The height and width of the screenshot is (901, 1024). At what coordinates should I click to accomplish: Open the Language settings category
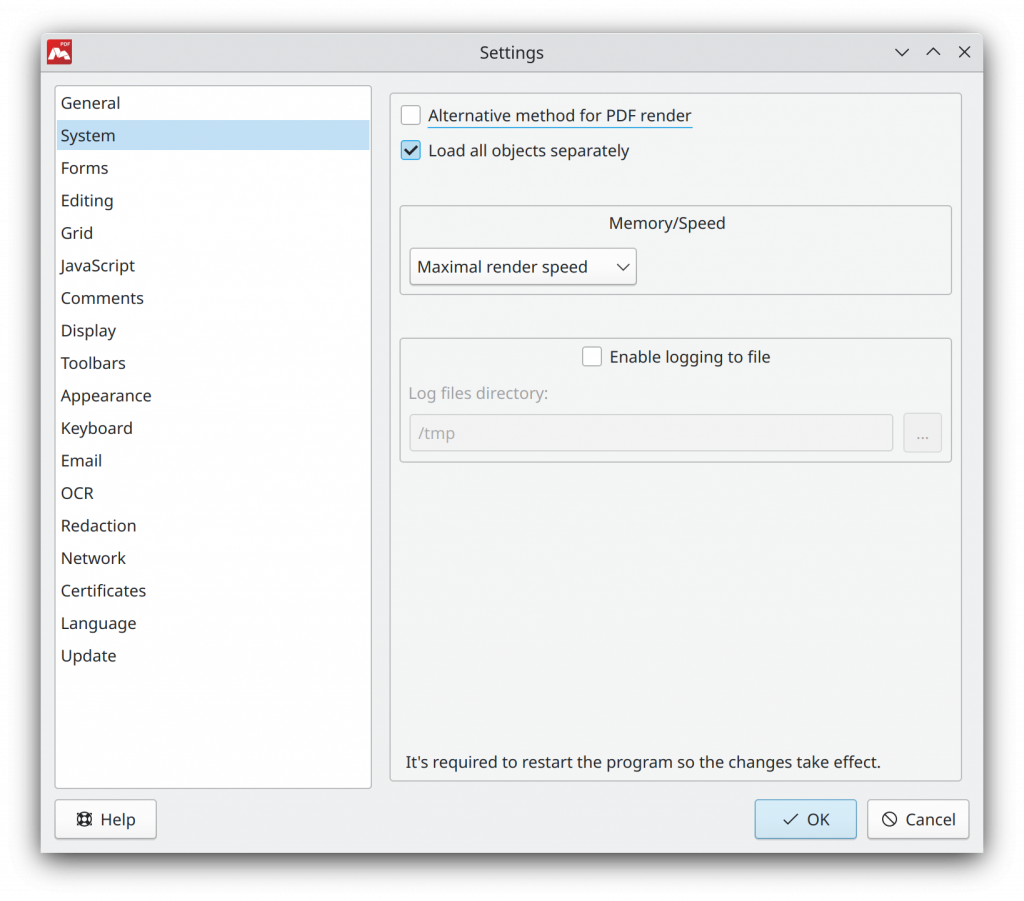coord(213,624)
